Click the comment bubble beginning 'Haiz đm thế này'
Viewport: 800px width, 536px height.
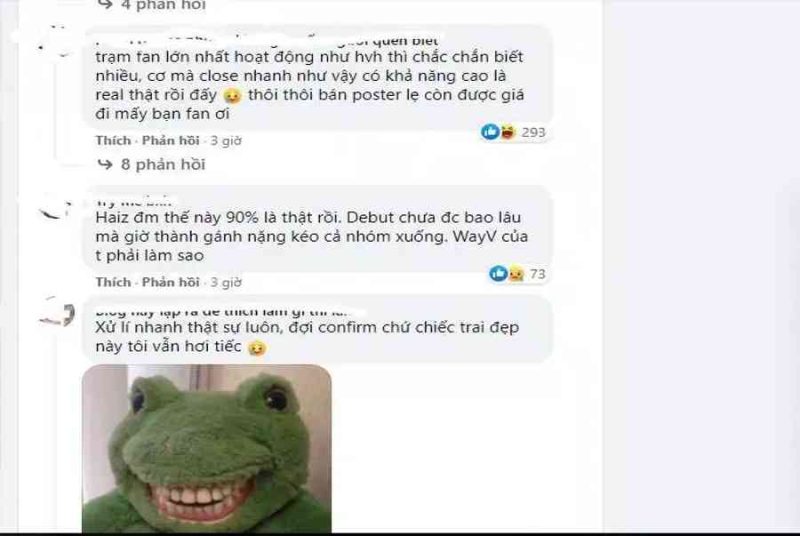click(x=317, y=229)
